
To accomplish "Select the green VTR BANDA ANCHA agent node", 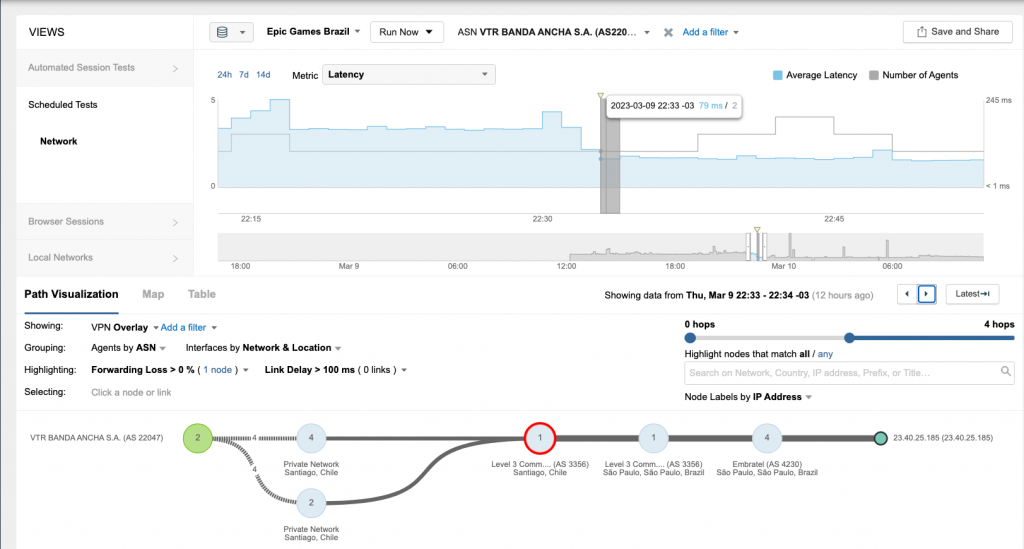I will (197, 437).
